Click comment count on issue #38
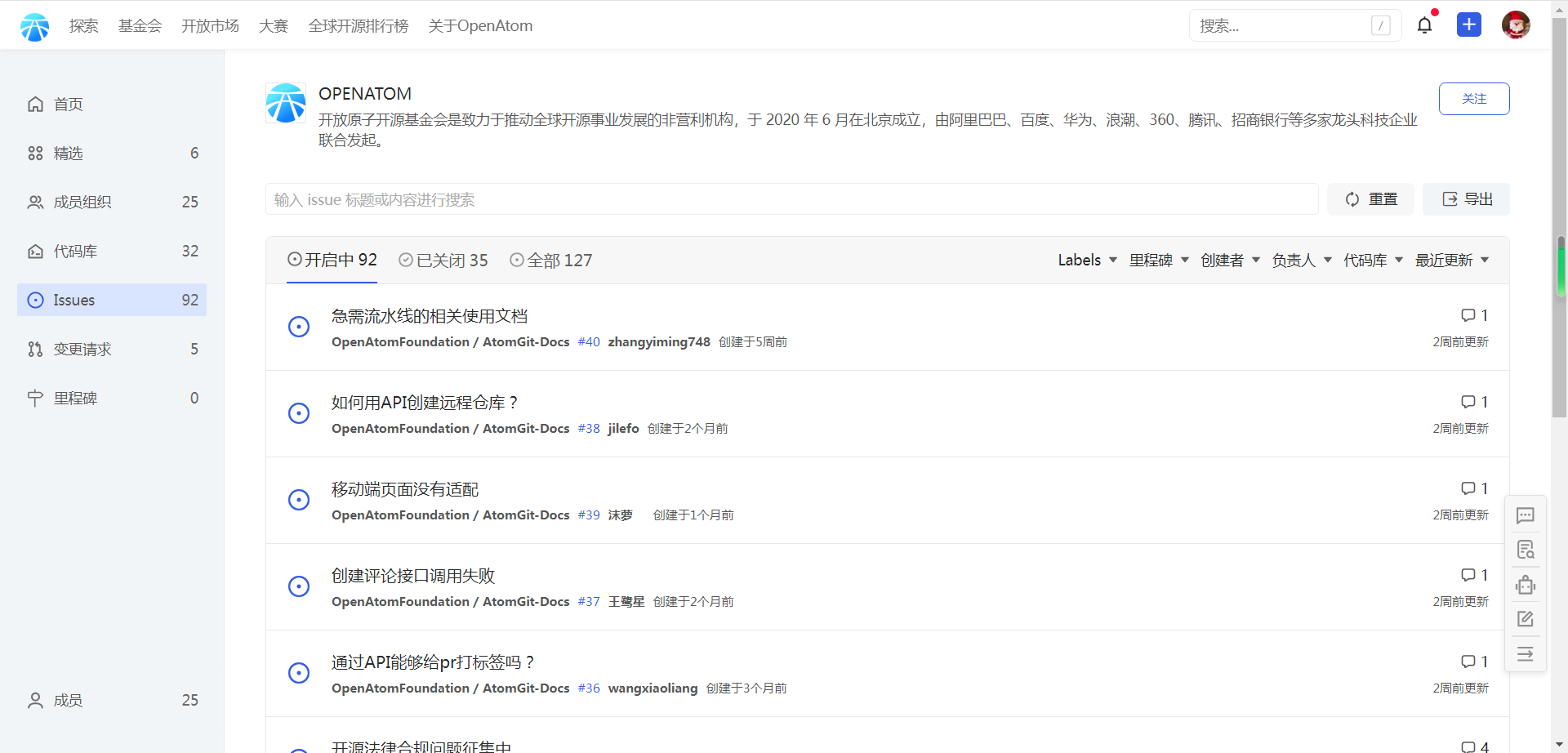Image resolution: width=1568 pixels, height=753 pixels. click(1474, 402)
